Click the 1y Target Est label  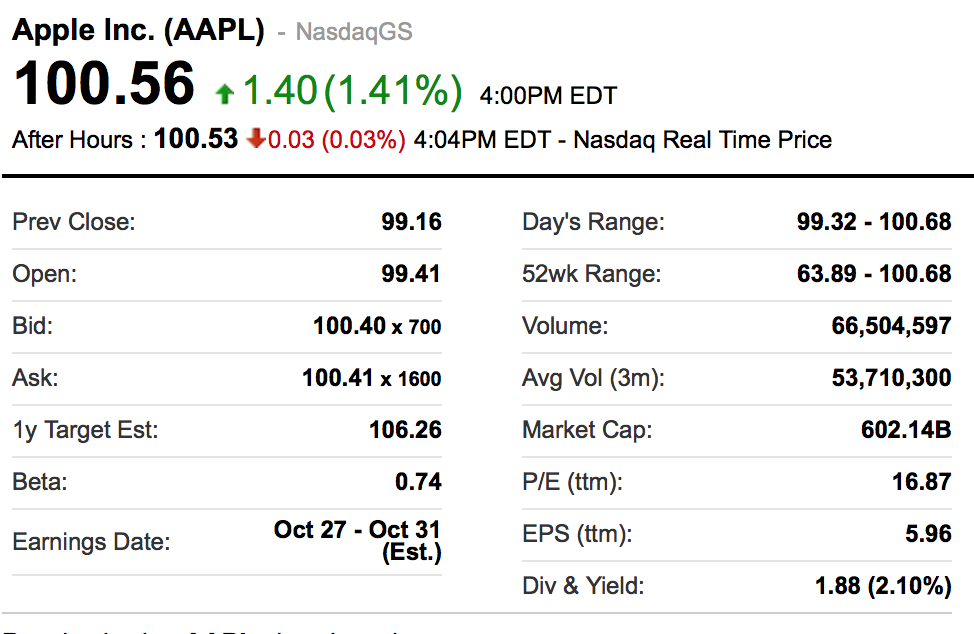[85, 431]
